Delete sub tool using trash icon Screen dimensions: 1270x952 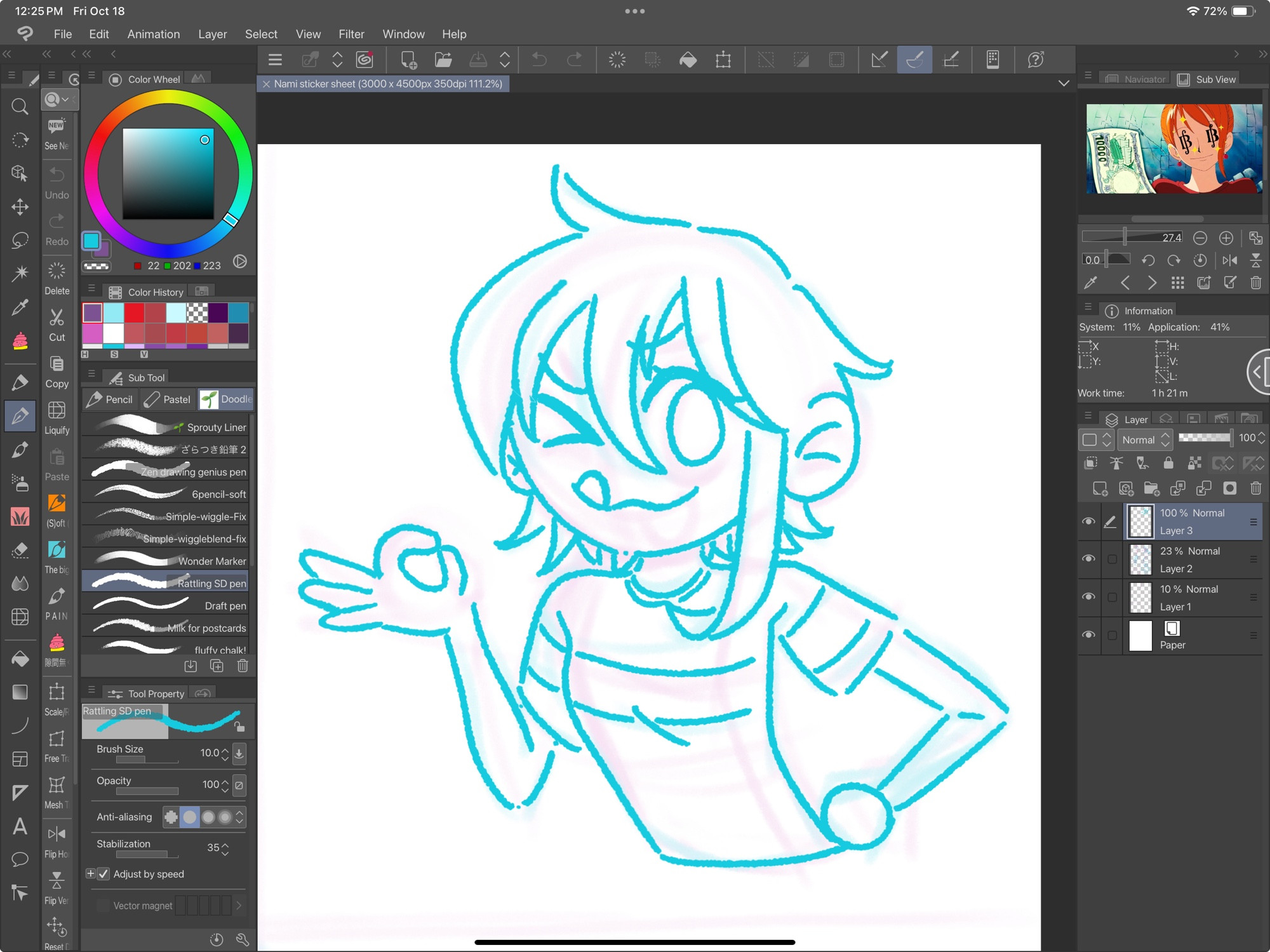(243, 666)
